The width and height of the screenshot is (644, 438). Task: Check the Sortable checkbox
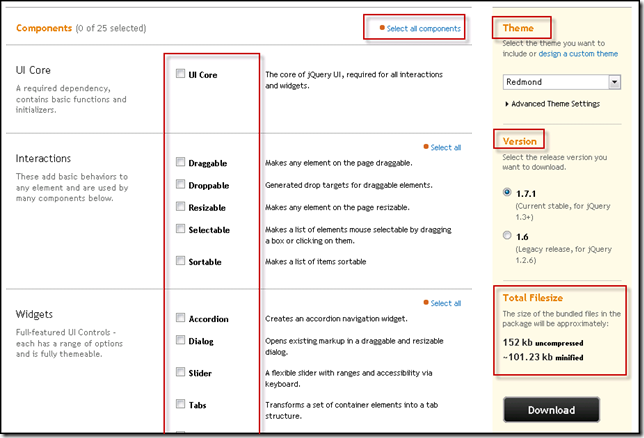tap(180, 261)
